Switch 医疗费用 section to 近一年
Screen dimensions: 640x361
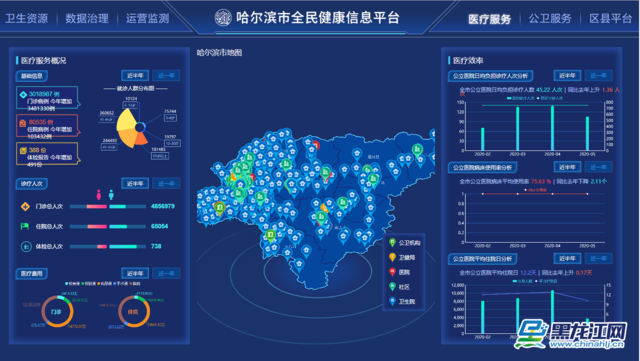click(166, 273)
